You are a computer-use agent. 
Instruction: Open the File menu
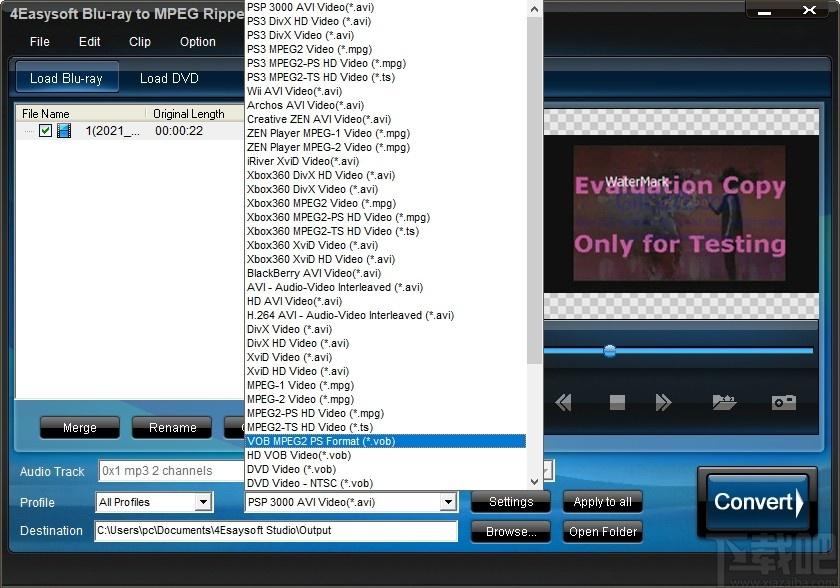40,42
